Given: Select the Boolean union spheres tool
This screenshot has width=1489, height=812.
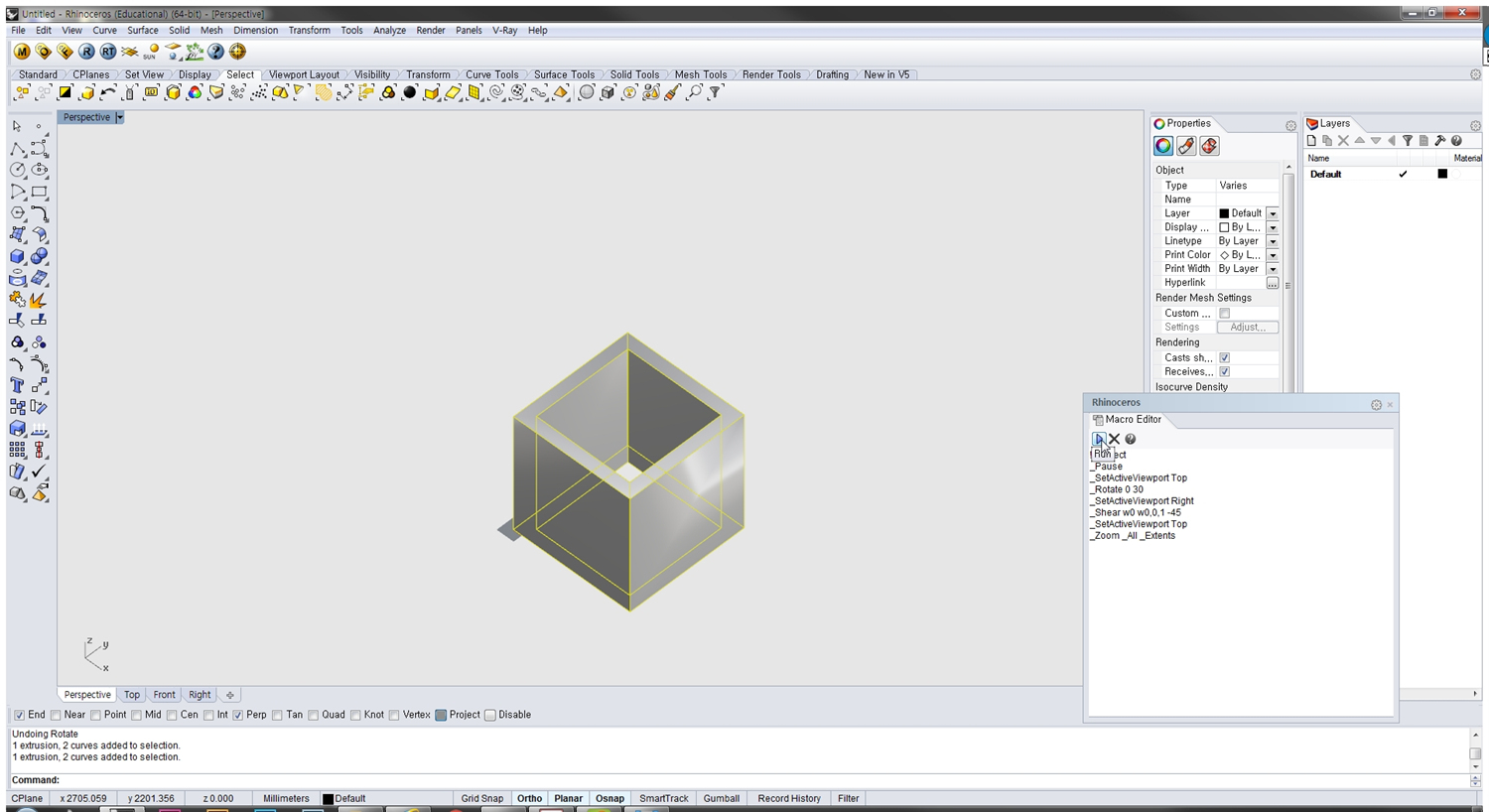Looking at the screenshot, I should (x=40, y=256).
